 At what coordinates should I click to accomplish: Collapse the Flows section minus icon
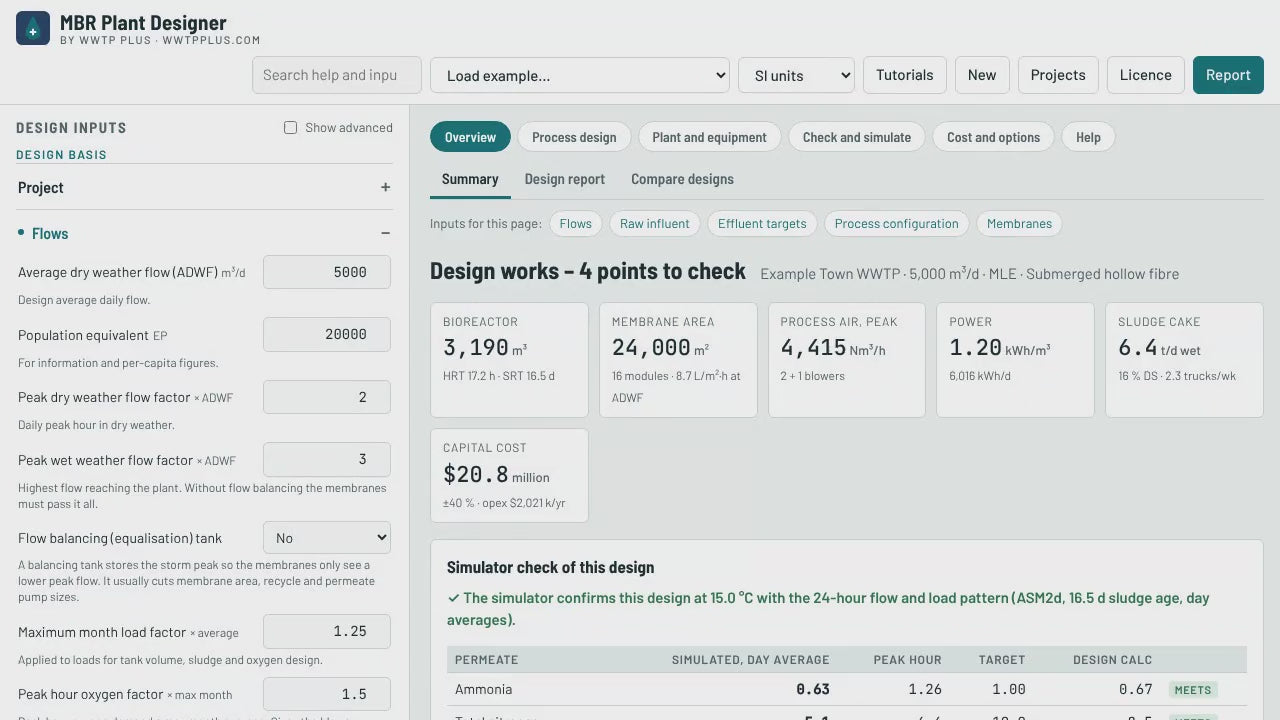pyautogui.click(x=385, y=233)
